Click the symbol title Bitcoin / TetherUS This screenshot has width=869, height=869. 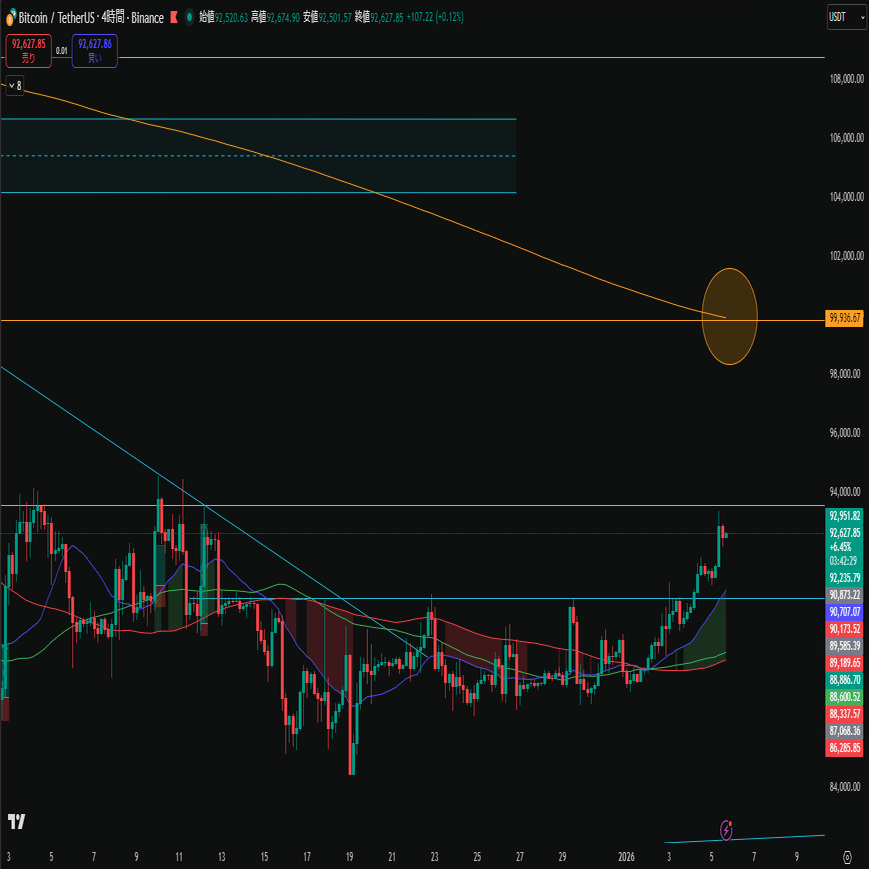click(56, 18)
